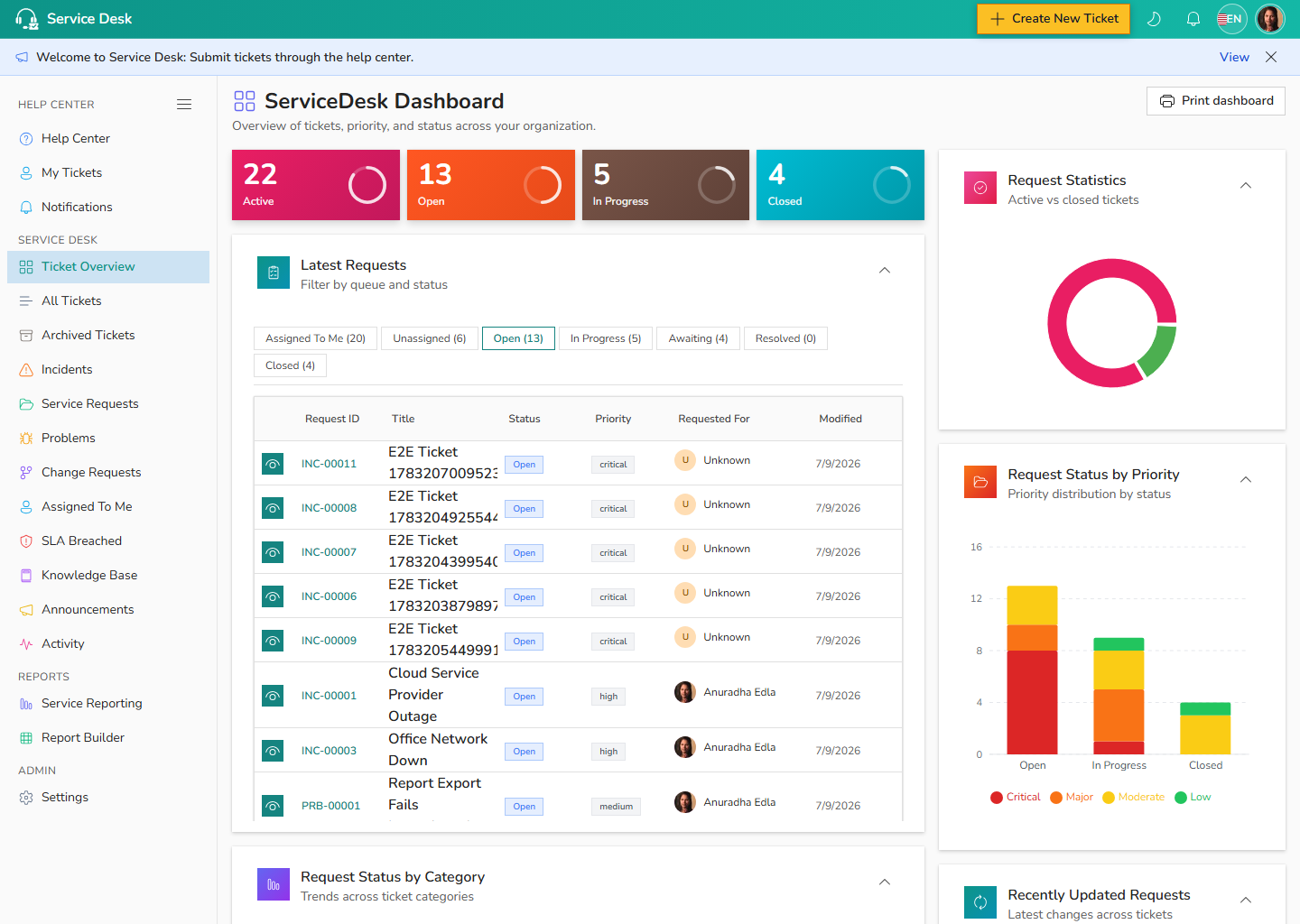Image resolution: width=1300 pixels, height=924 pixels.
Task: View ticket INC-00008 eye icon
Action: 273,508
